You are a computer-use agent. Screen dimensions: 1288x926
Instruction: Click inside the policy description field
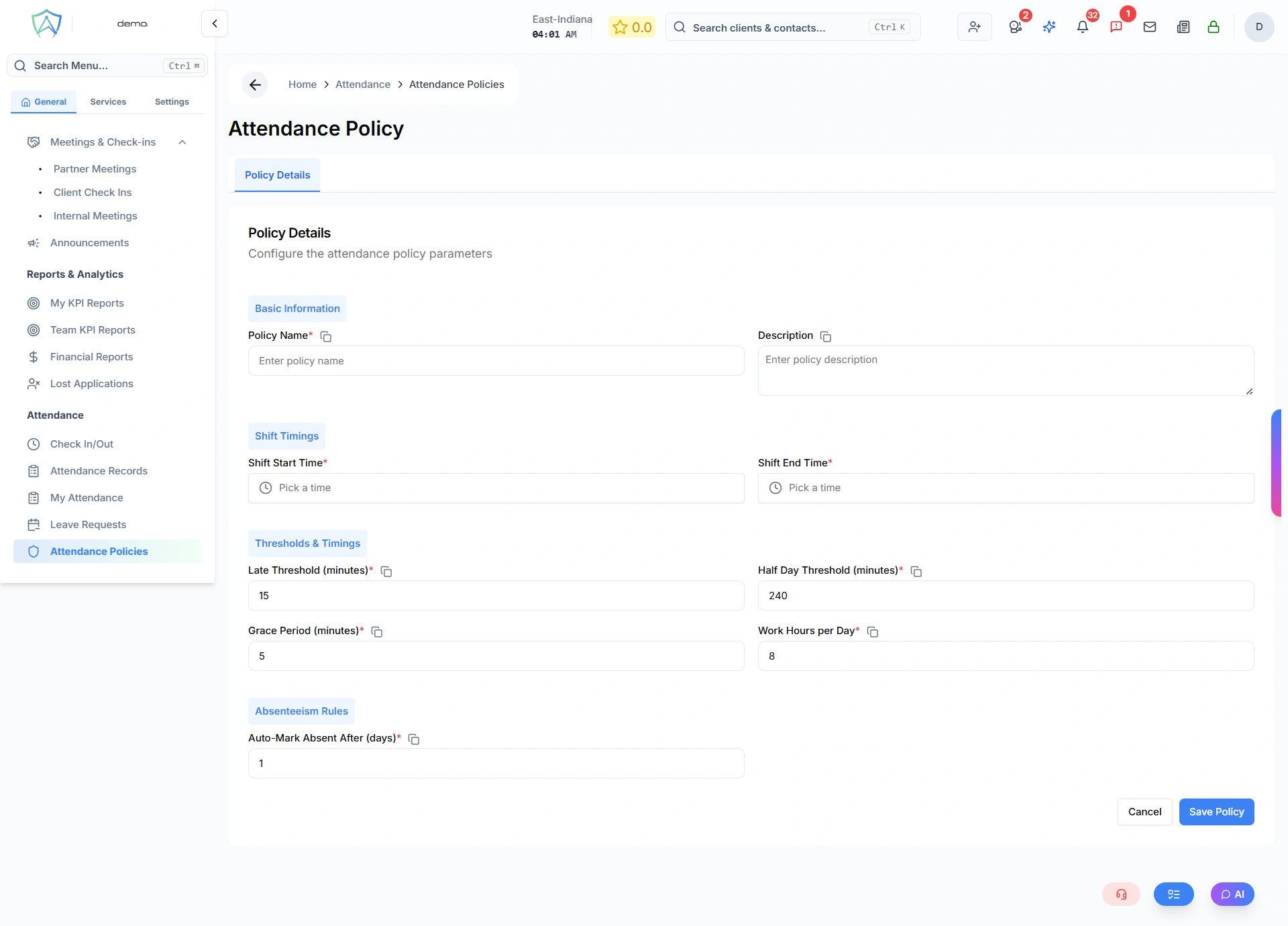[1005, 370]
